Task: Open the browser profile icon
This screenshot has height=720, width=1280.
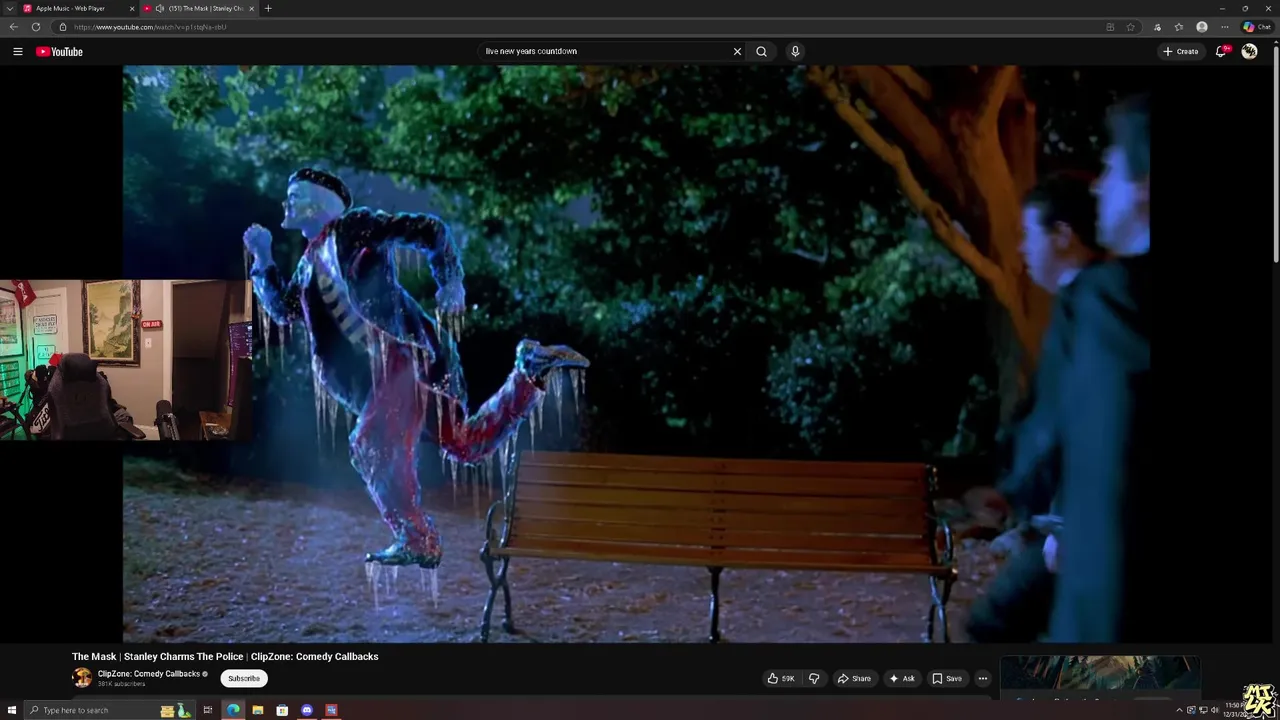Action: (x=1202, y=27)
